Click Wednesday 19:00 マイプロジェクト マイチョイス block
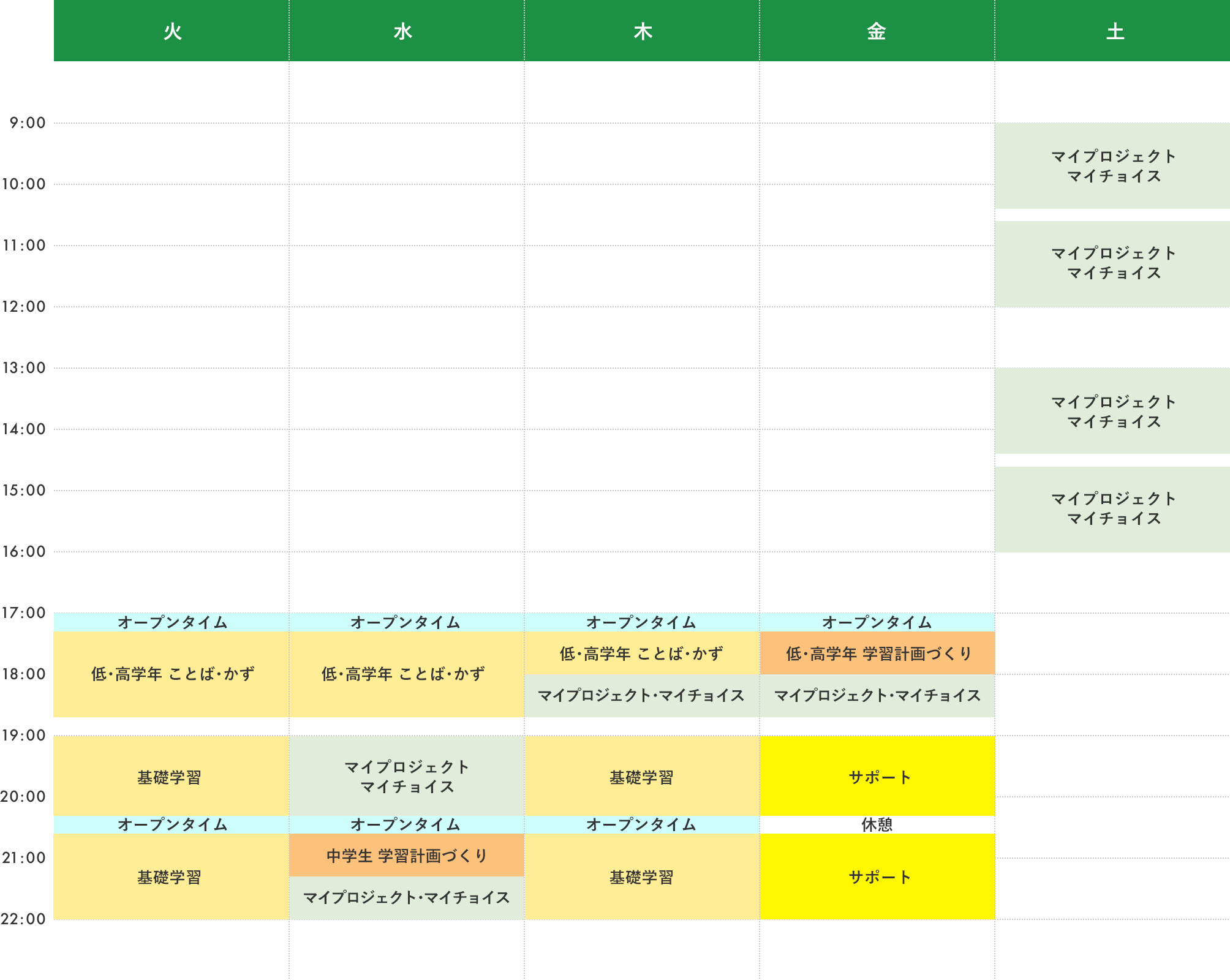This screenshot has width=1230, height=980. coord(407,776)
